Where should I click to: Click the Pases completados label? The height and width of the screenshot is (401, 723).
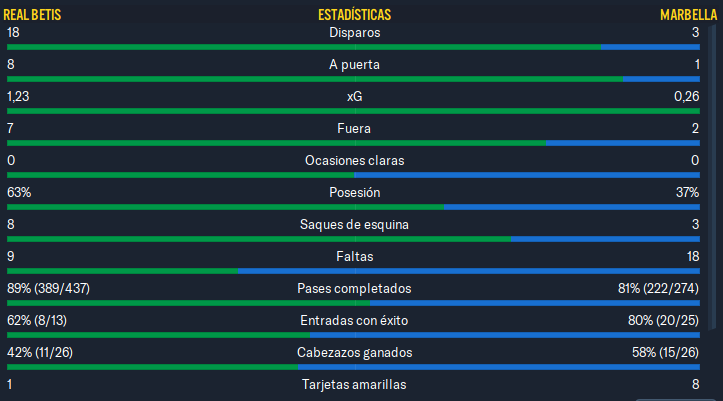coord(354,289)
